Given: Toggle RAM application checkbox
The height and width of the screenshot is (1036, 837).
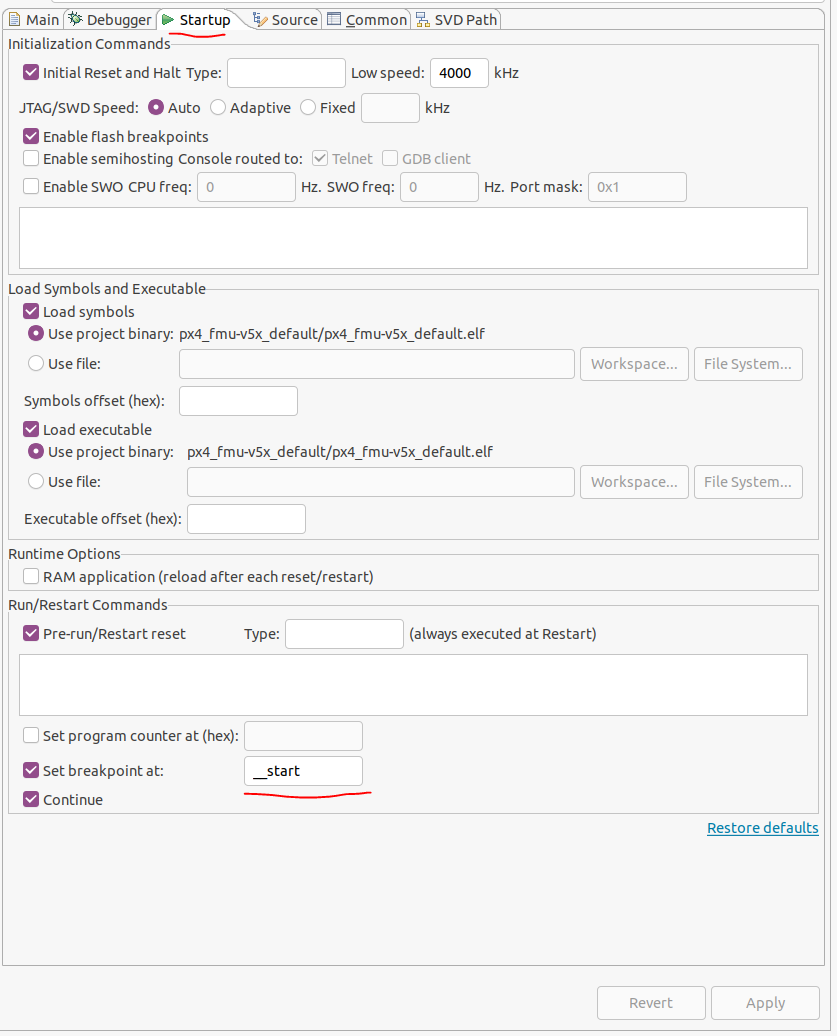Looking at the screenshot, I should [x=31, y=577].
